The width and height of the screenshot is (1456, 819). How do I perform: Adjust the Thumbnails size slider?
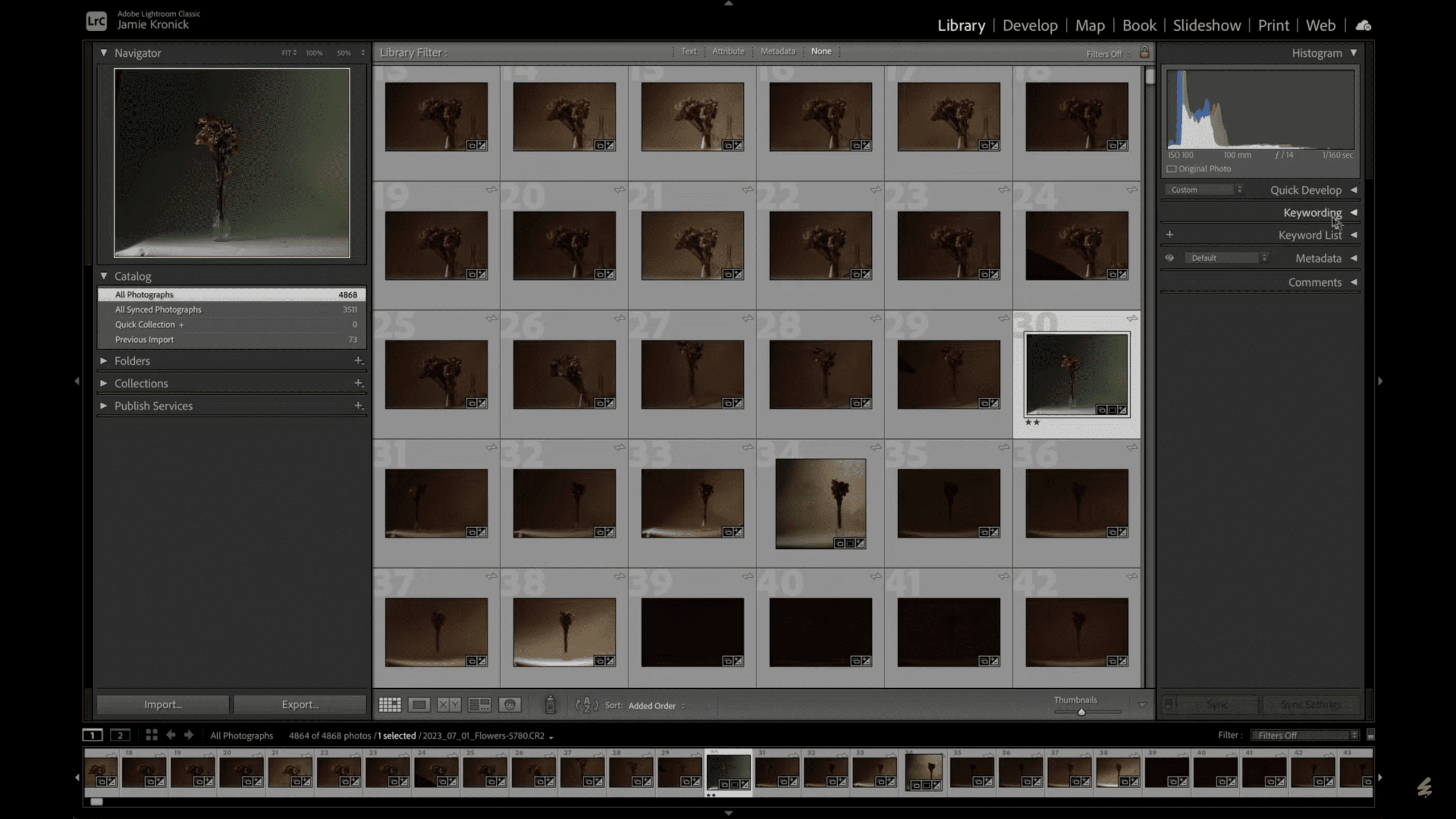point(1081,712)
